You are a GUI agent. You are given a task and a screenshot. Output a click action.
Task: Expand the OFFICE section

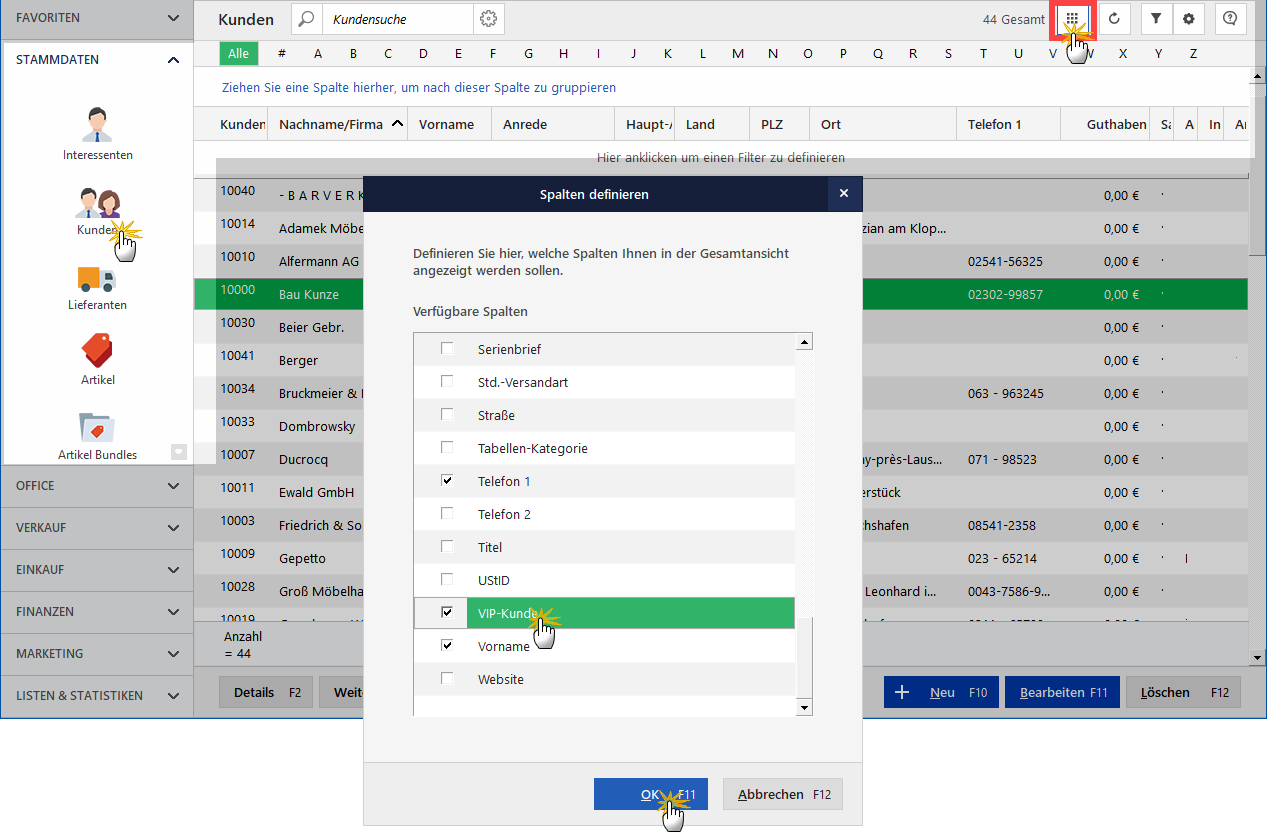tap(97, 486)
